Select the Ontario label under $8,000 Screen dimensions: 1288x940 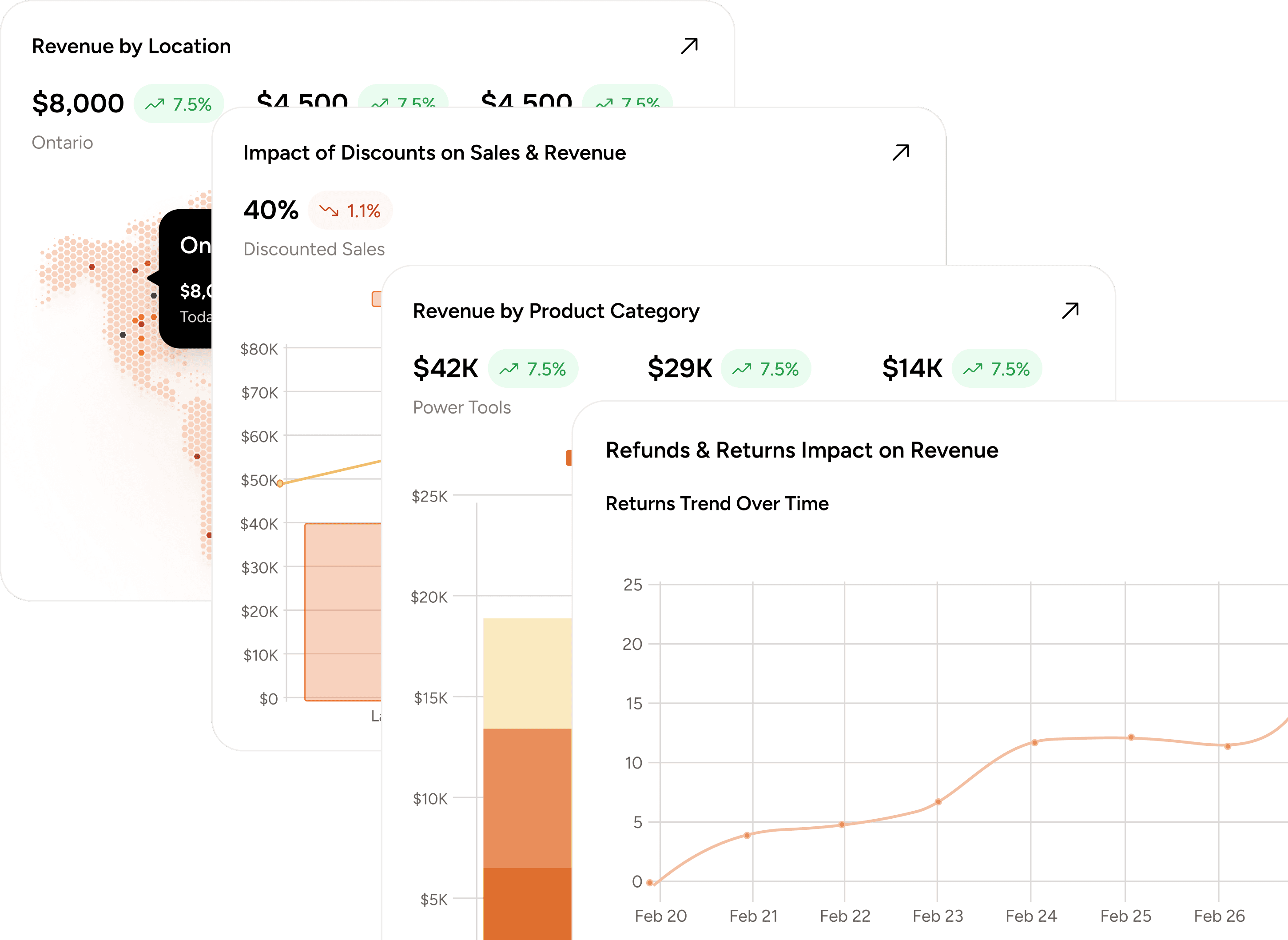pyautogui.click(x=63, y=143)
